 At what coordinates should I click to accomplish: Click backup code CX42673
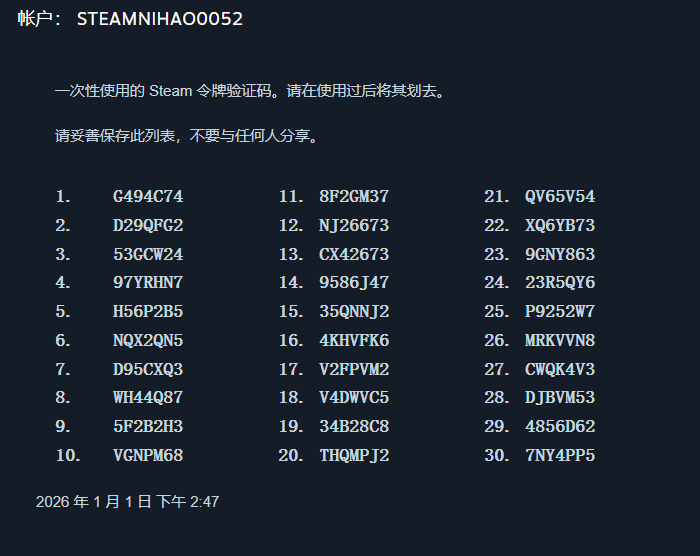354,254
